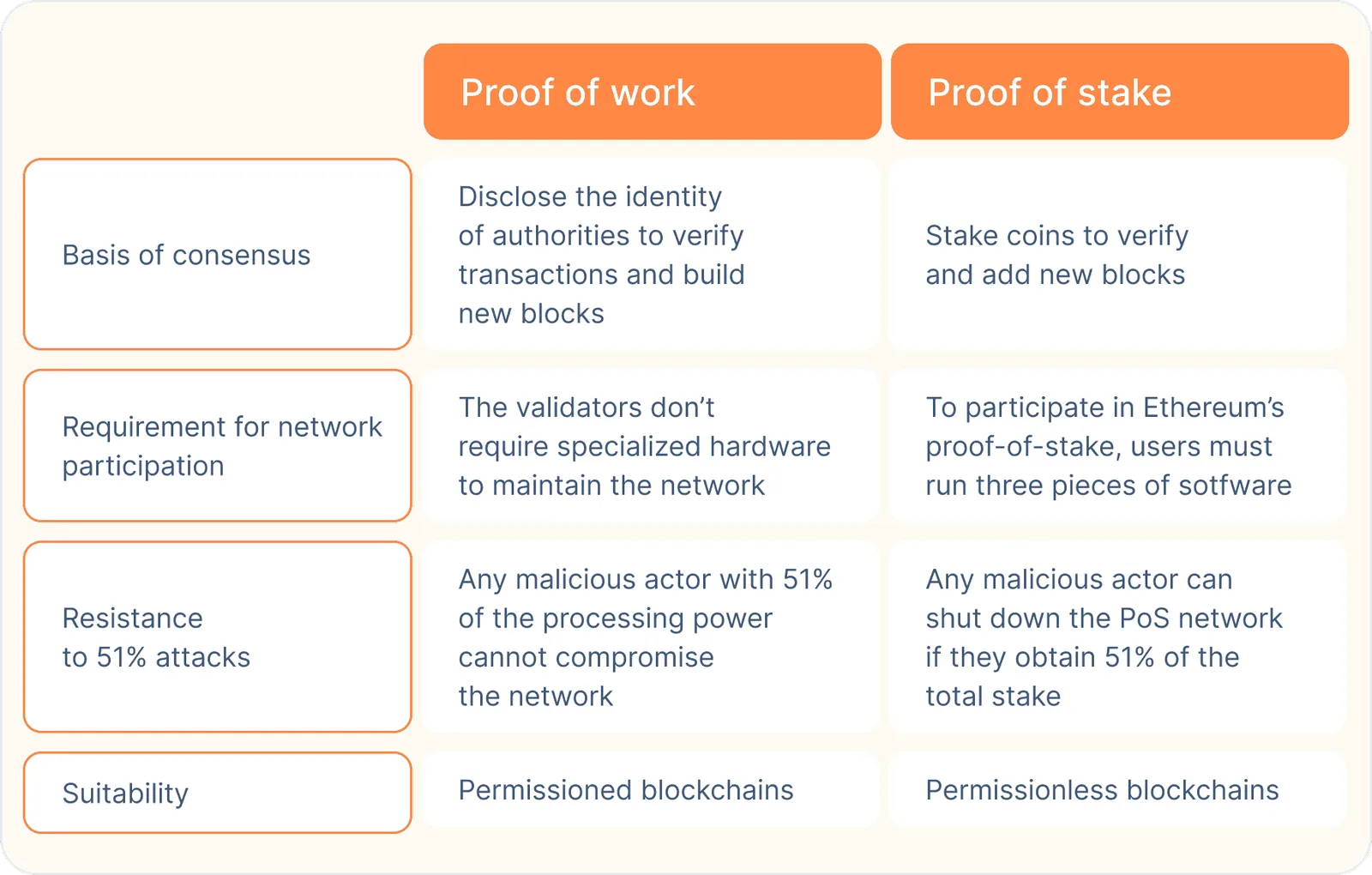Click the cannot compromise the network cell
The width and height of the screenshot is (1372, 875).
652,637
